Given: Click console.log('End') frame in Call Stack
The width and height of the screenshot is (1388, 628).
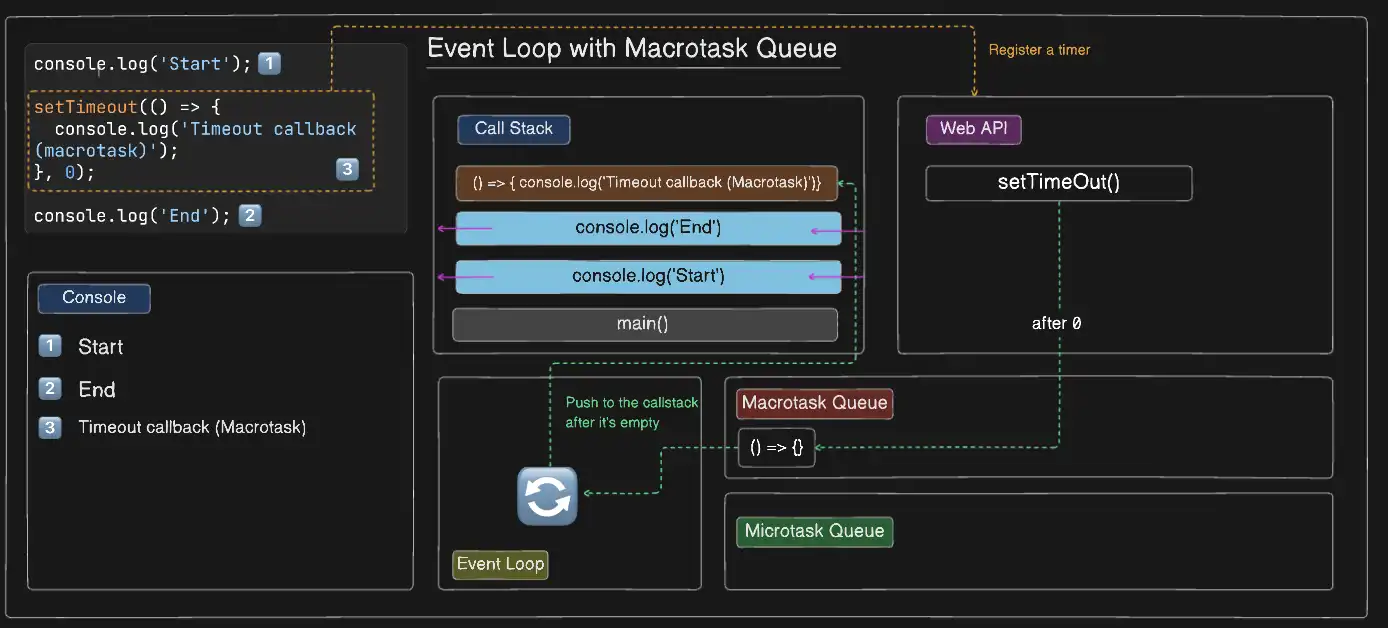Looking at the screenshot, I should 648,228.
